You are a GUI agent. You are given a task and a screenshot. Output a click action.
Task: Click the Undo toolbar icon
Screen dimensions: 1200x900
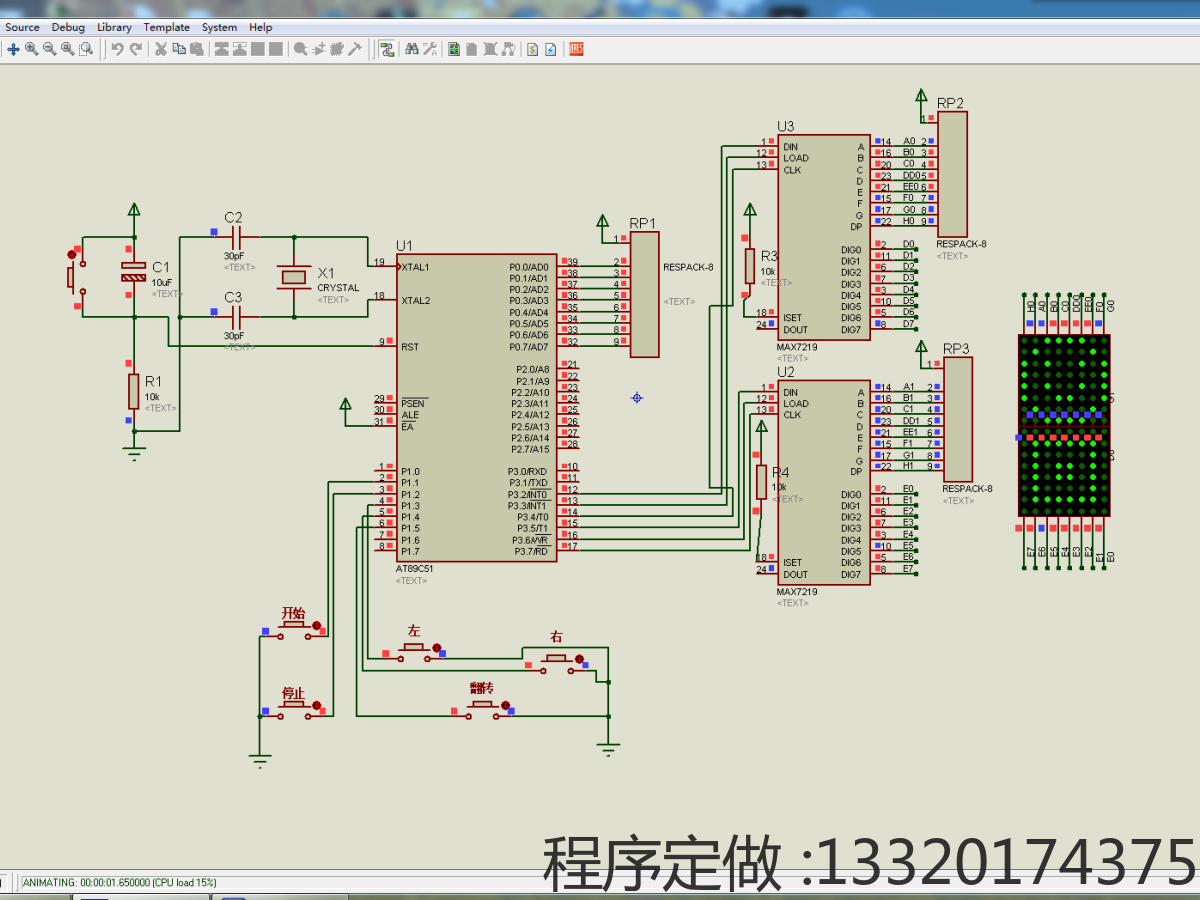tap(117, 48)
